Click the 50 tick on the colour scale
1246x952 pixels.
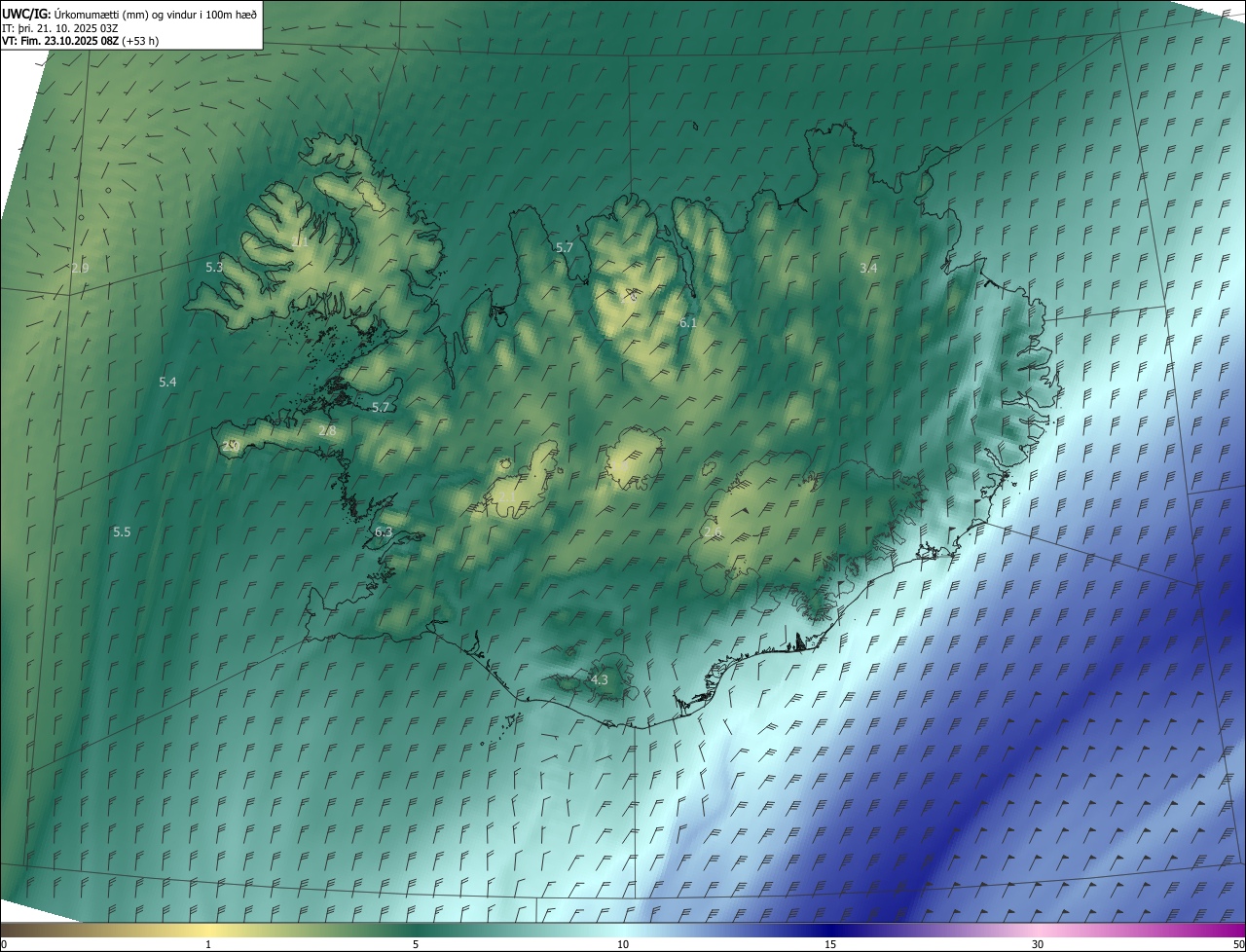pyautogui.click(x=1238, y=944)
